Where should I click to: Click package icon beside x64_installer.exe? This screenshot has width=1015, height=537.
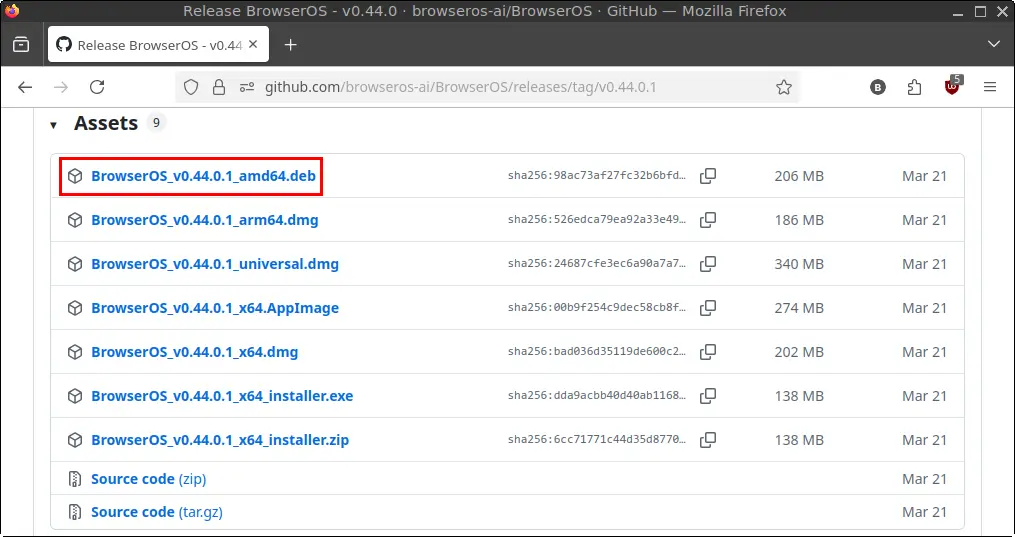click(75, 396)
